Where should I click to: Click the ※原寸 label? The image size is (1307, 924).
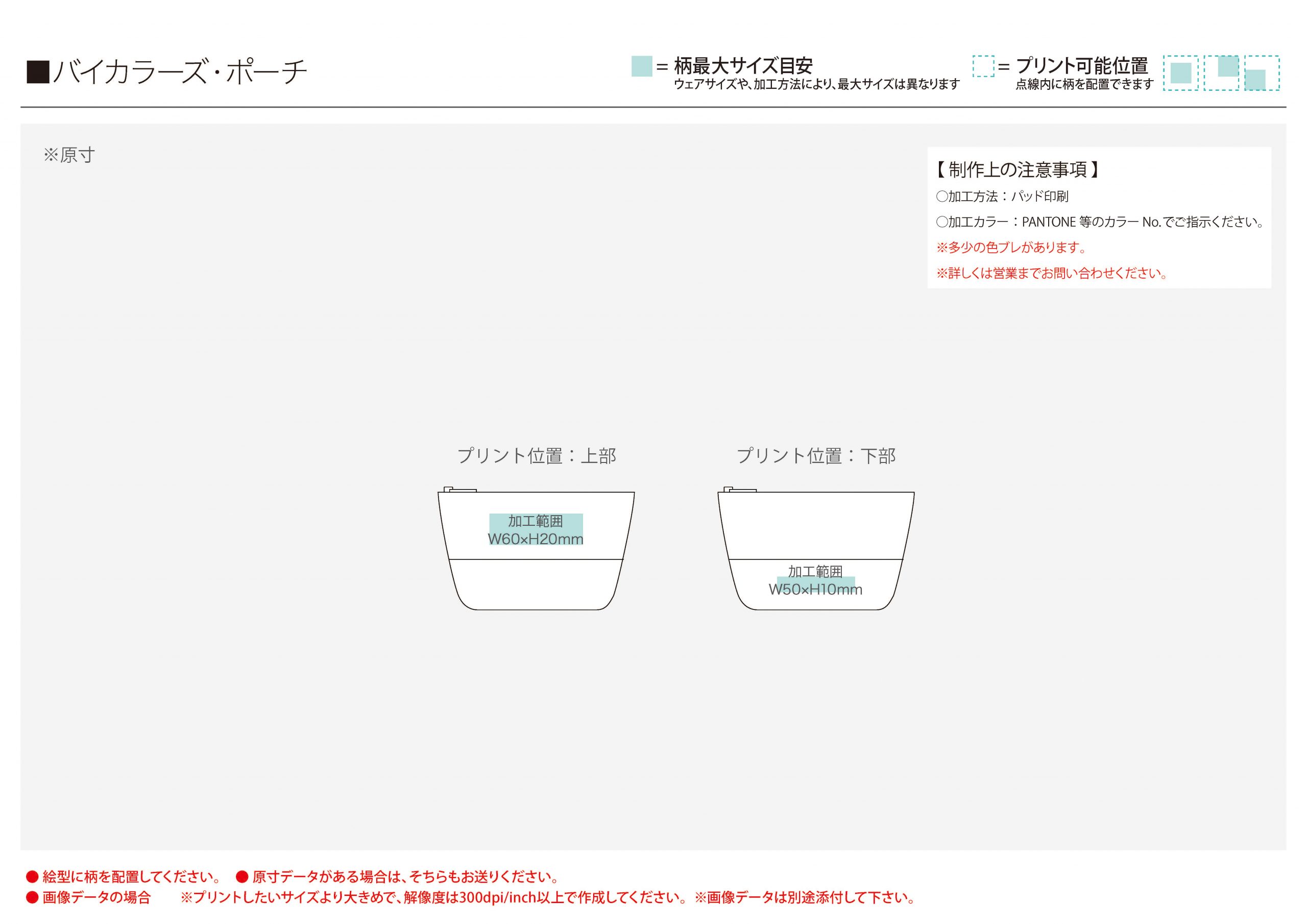pyautogui.click(x=69, y=155)
